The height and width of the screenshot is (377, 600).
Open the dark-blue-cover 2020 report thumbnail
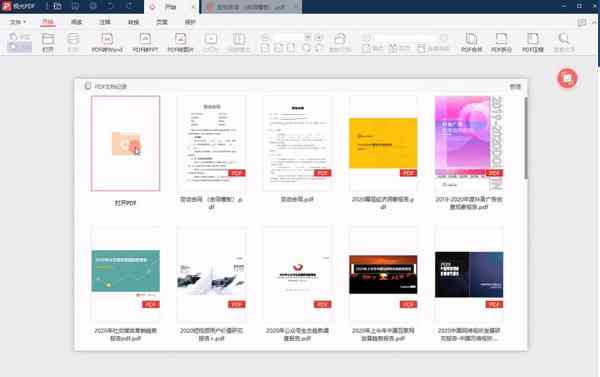pos(469,274)
